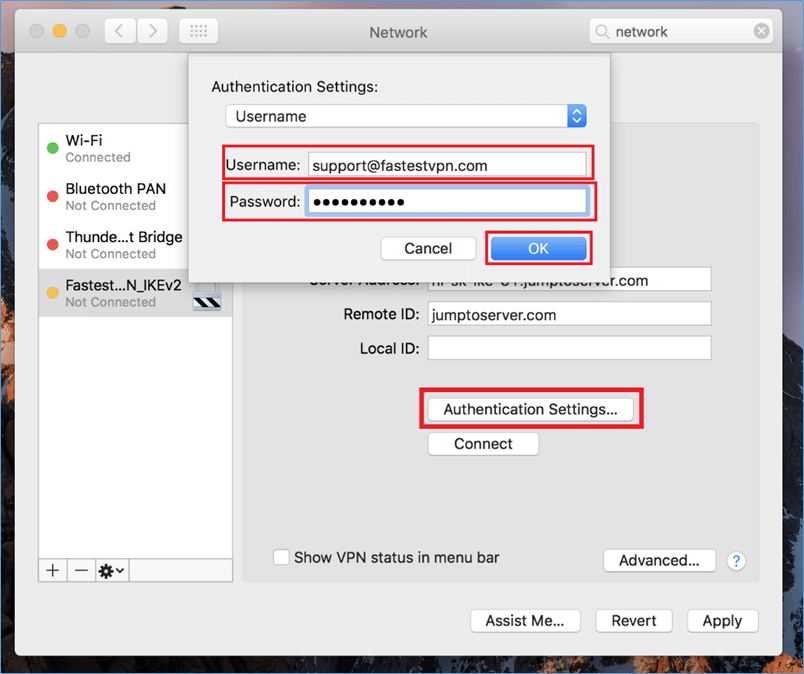Close the Network window
This screenshot has width=804, height=674.
pyautogui.click(x=36, y=31)
